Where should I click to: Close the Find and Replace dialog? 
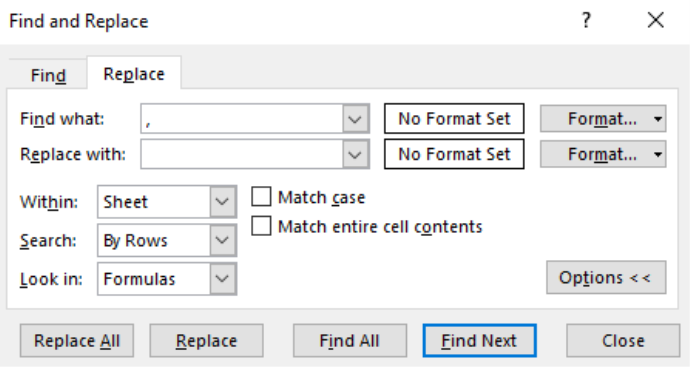(656, 20)
